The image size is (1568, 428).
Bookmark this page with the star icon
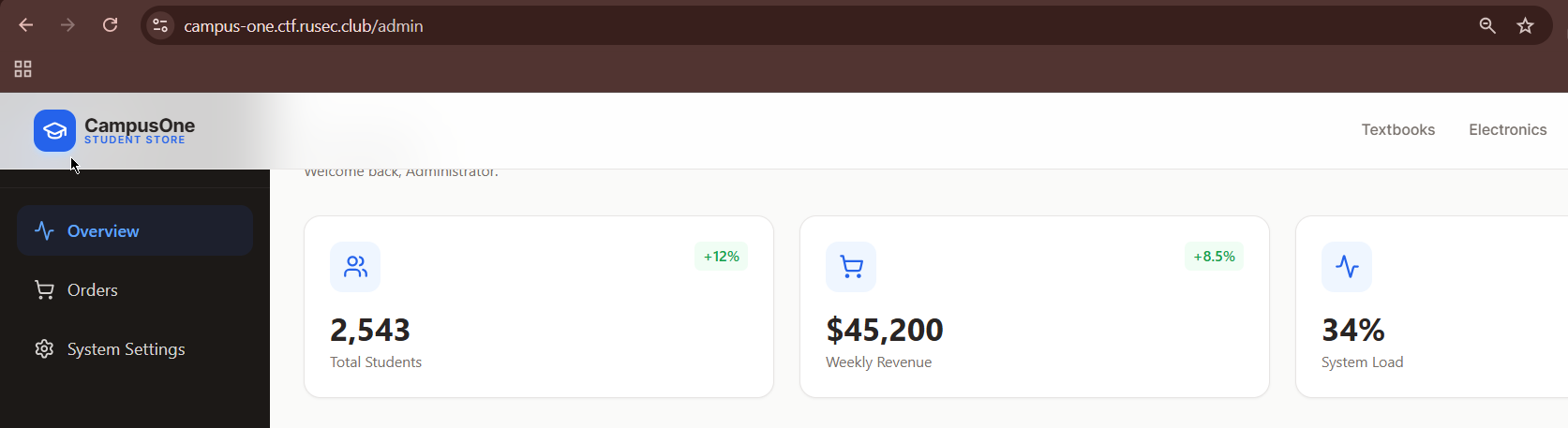(x=1526, y=25)
